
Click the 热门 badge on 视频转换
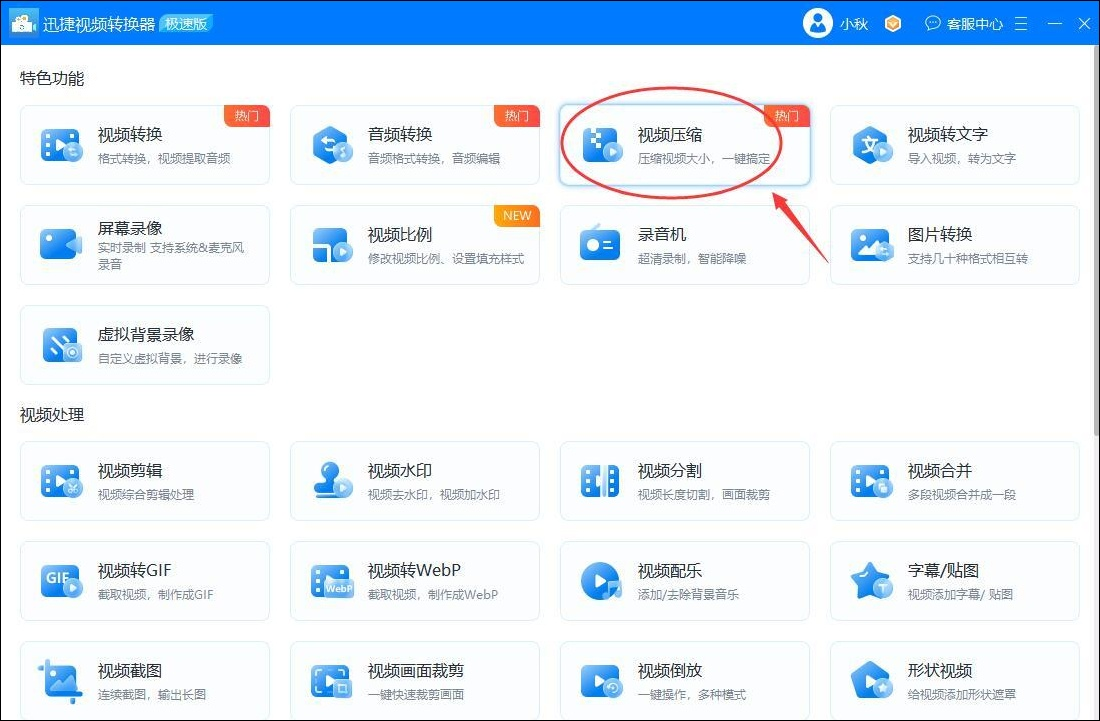coord(246,116)
